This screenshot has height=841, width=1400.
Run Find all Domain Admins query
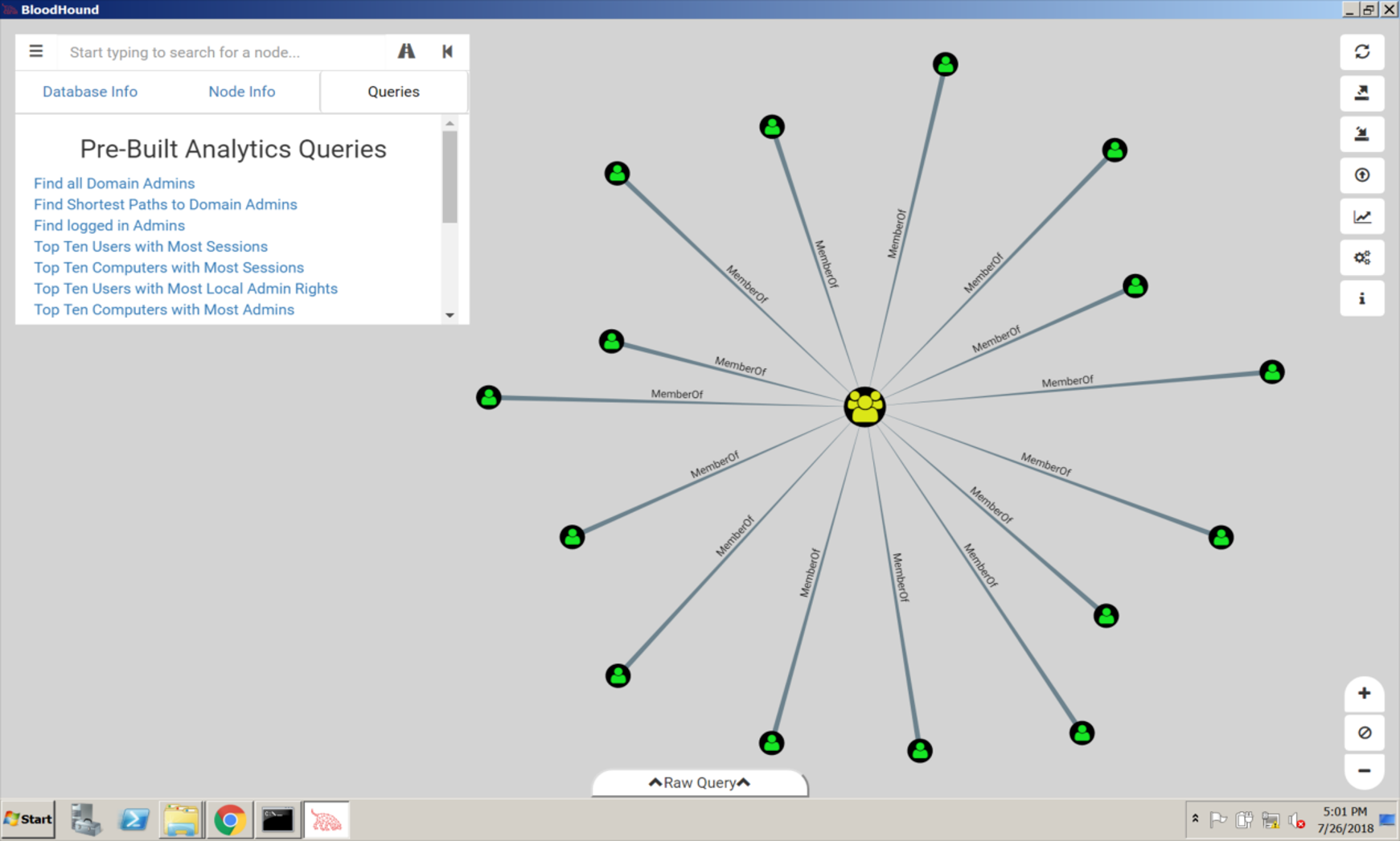pyautogui.click(x=114, y=183)
